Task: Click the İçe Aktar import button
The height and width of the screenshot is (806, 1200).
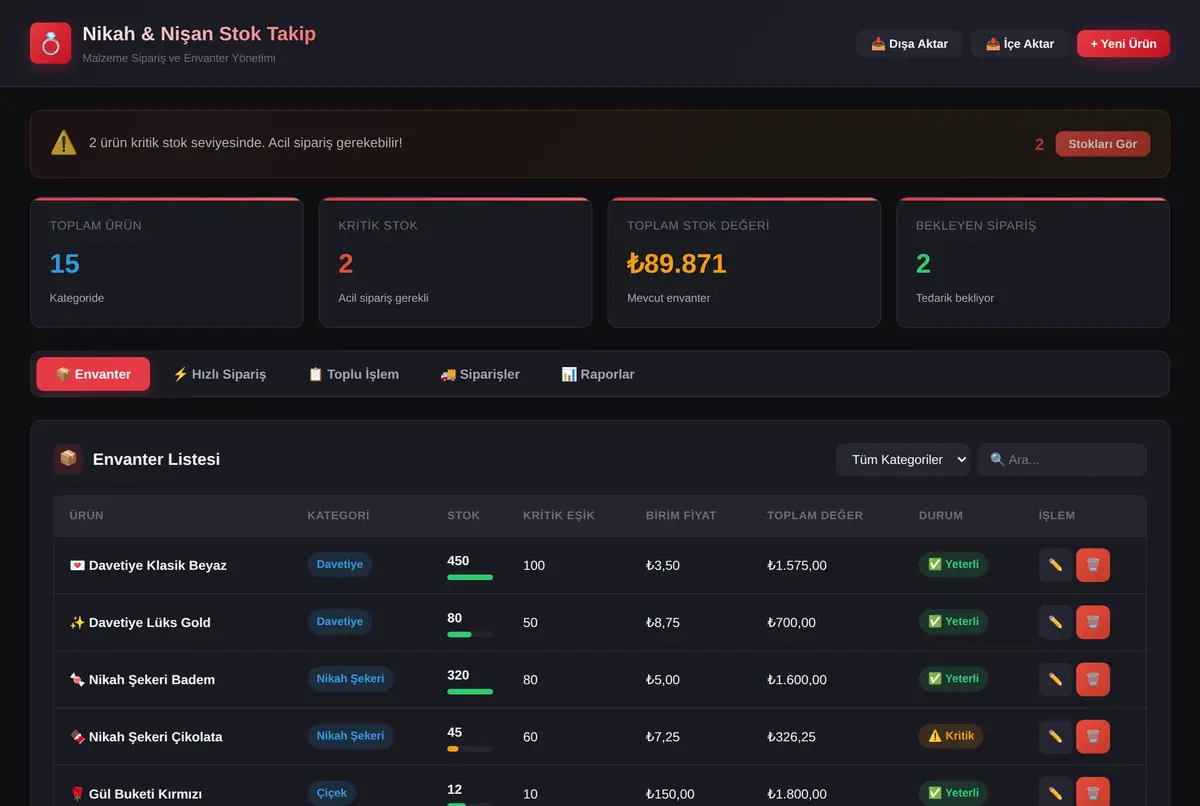Action: (1020, 44)
